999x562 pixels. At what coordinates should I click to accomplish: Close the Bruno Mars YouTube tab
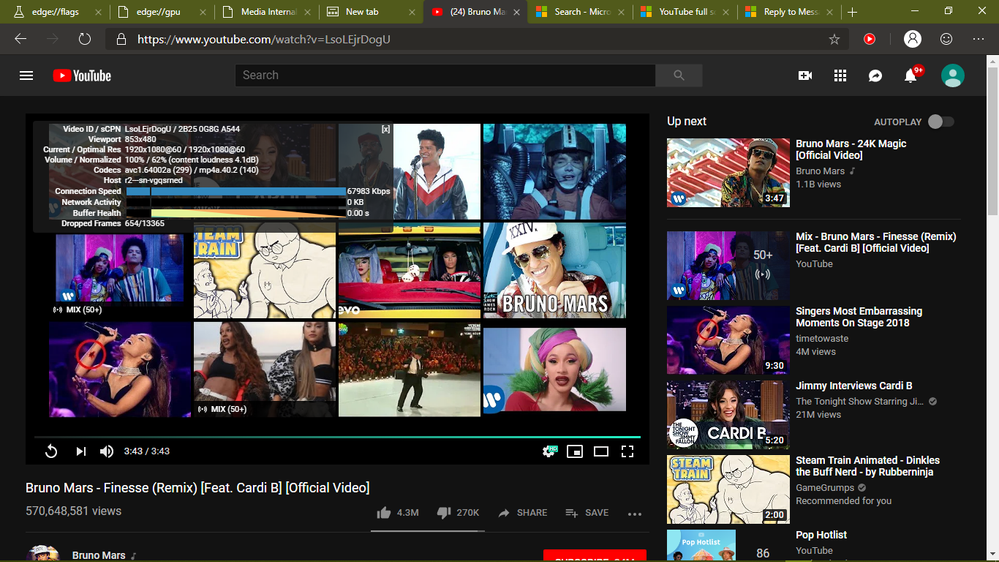tap(516, 12)
